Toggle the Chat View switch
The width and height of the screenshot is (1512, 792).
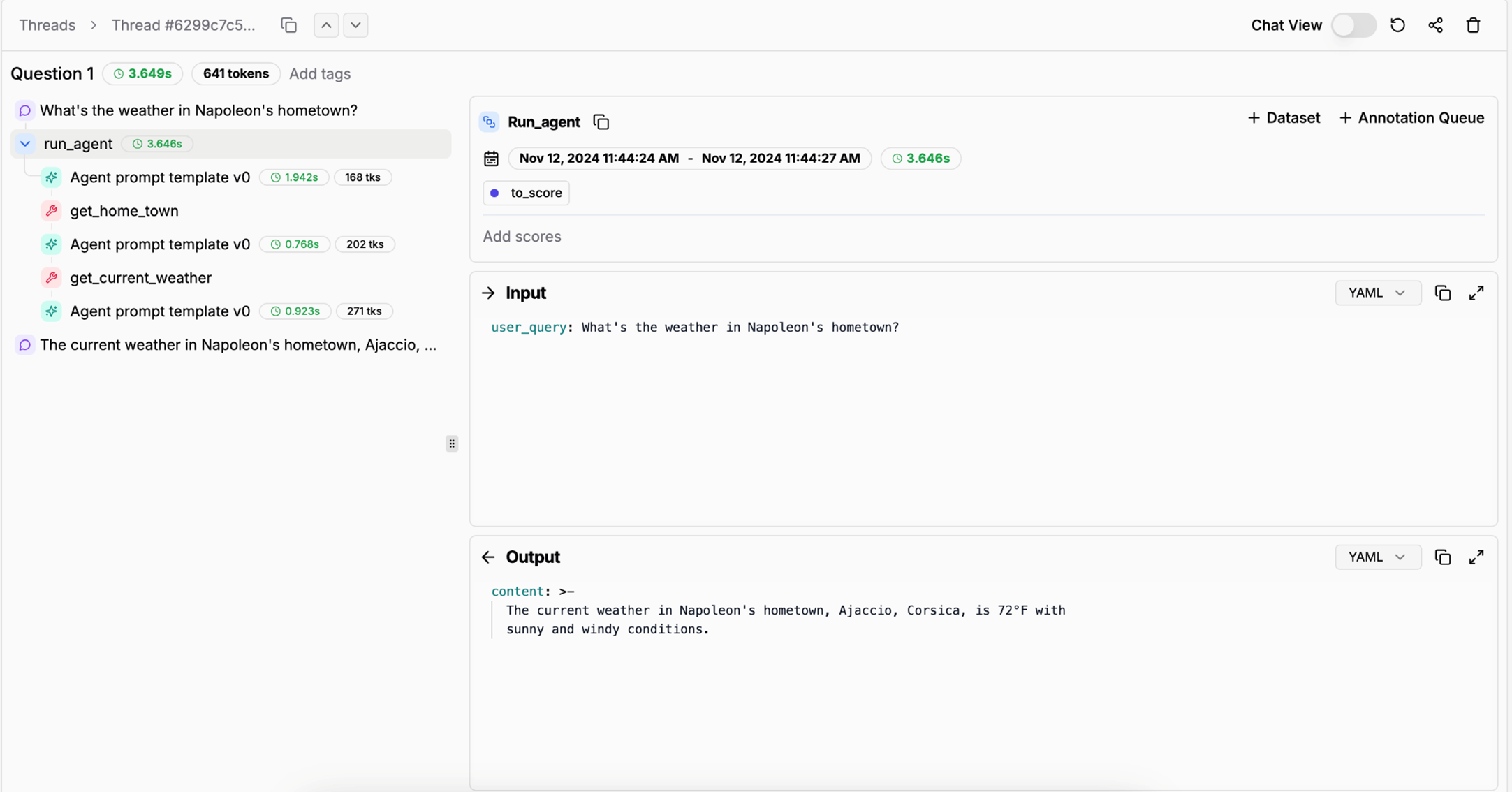1353,25
